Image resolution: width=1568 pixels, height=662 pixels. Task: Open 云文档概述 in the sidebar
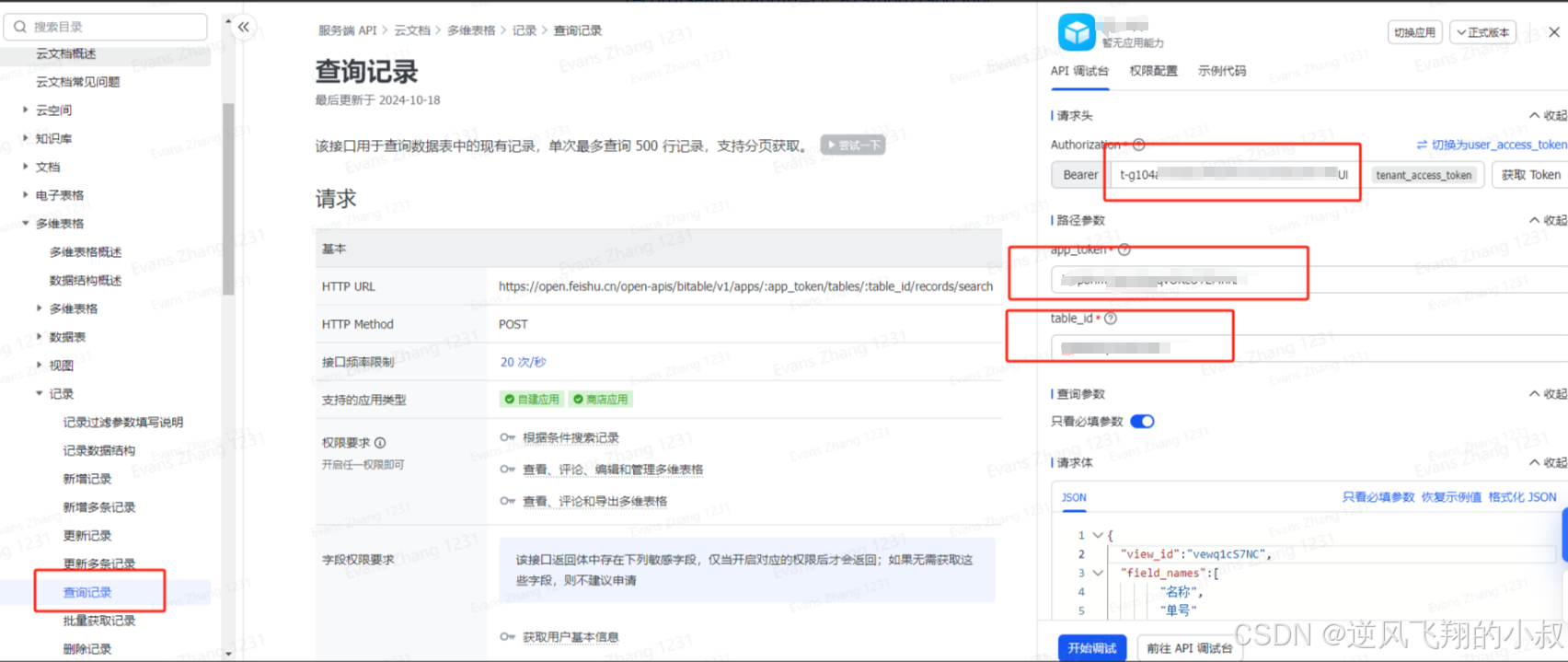tap(65, 53)
